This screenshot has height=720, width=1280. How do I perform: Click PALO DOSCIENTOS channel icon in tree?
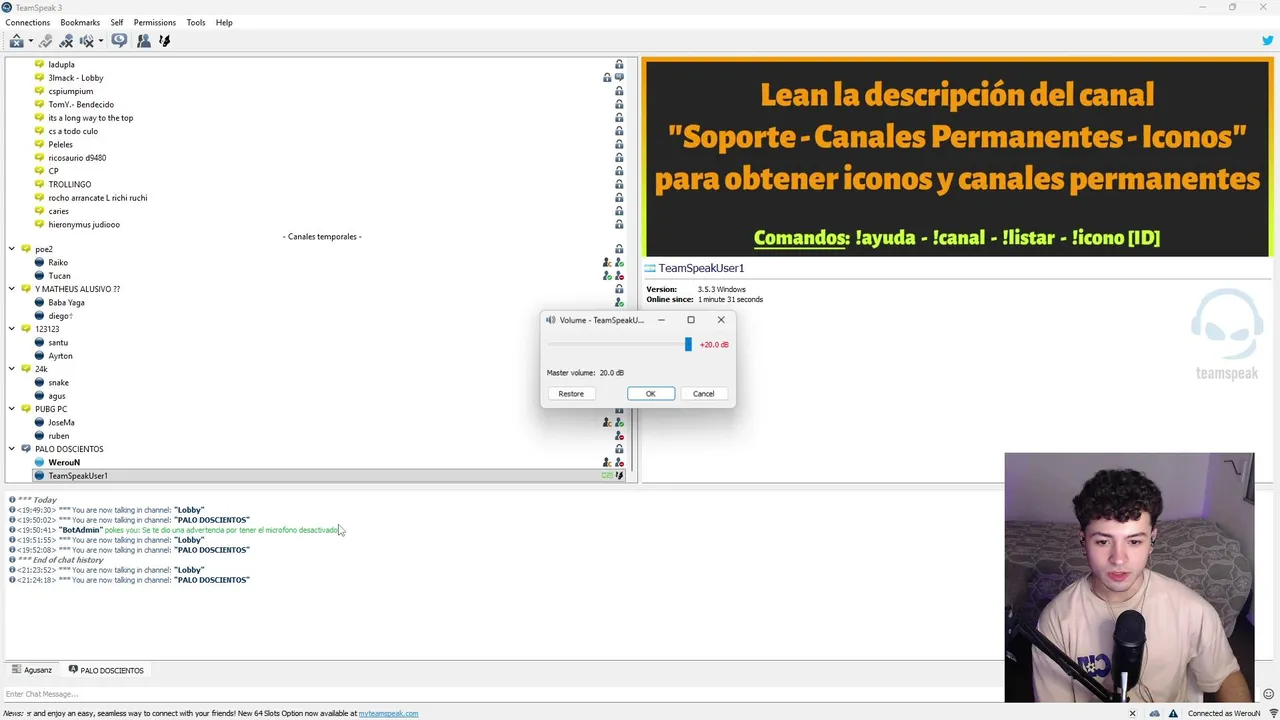coord(26,449)
